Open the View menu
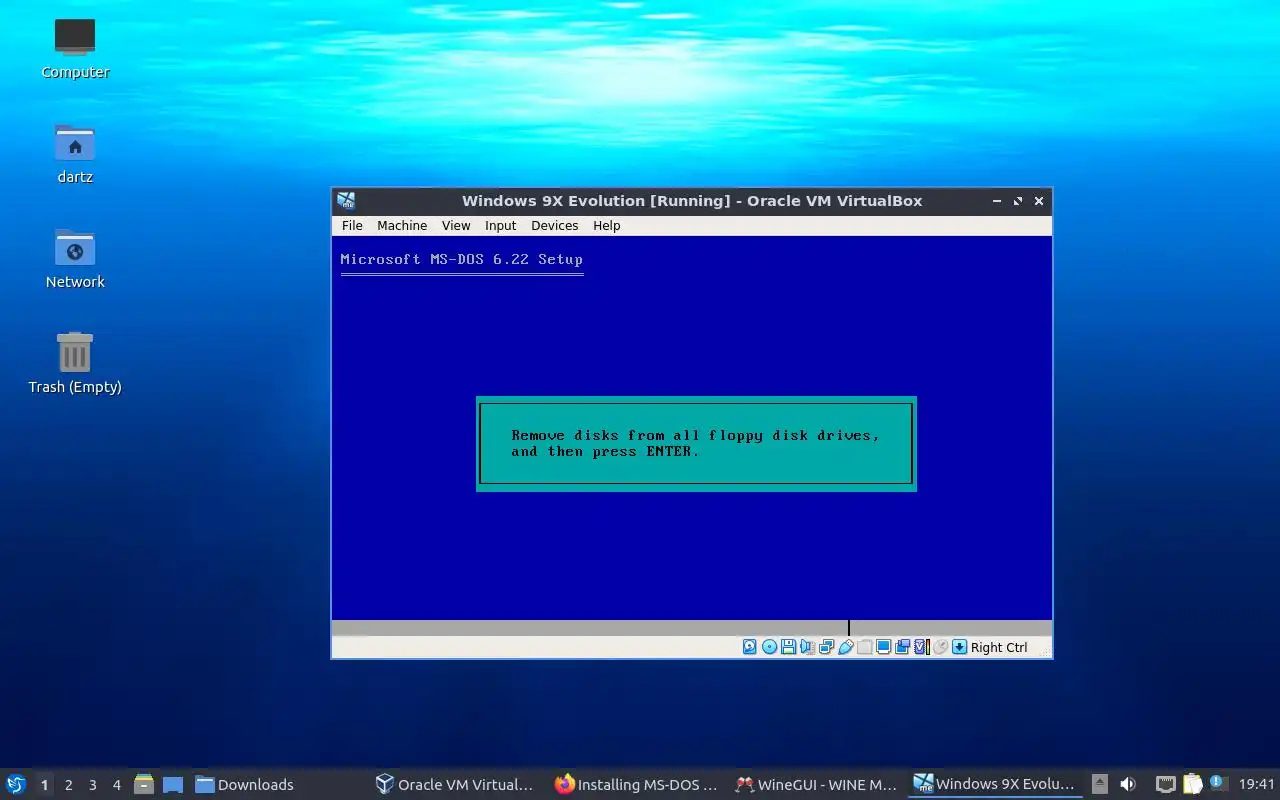This screenshot has height=800, width=1280. [x=456, y=226]
